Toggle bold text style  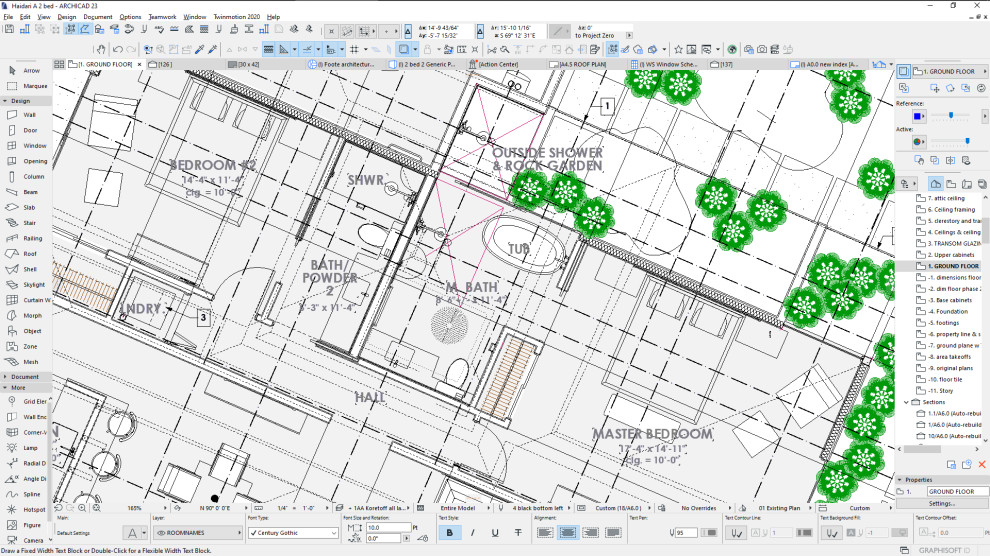click(450, 533)
